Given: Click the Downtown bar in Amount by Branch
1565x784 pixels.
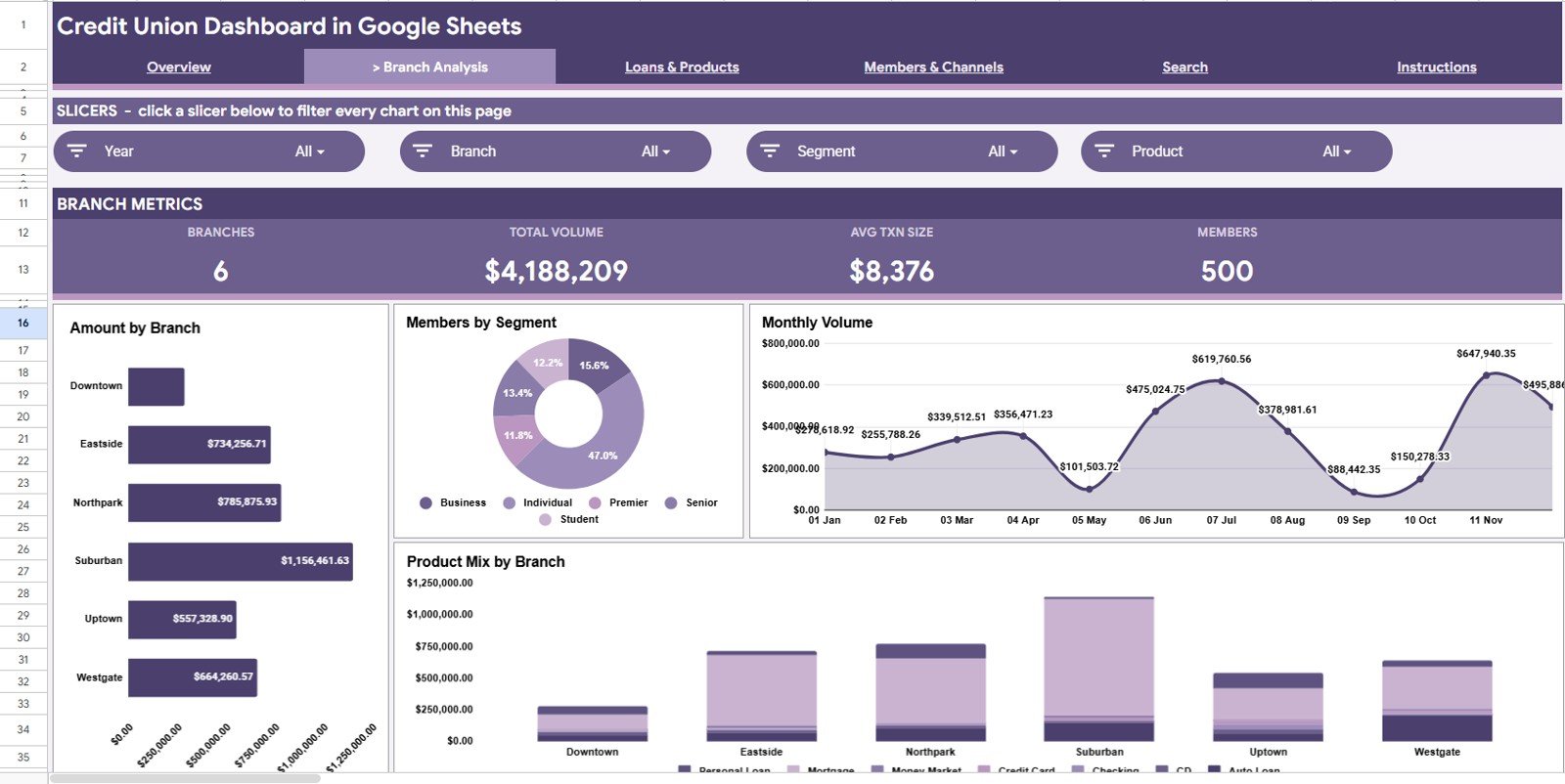Looking at the screenshot, I should click(x=156, y=386).
